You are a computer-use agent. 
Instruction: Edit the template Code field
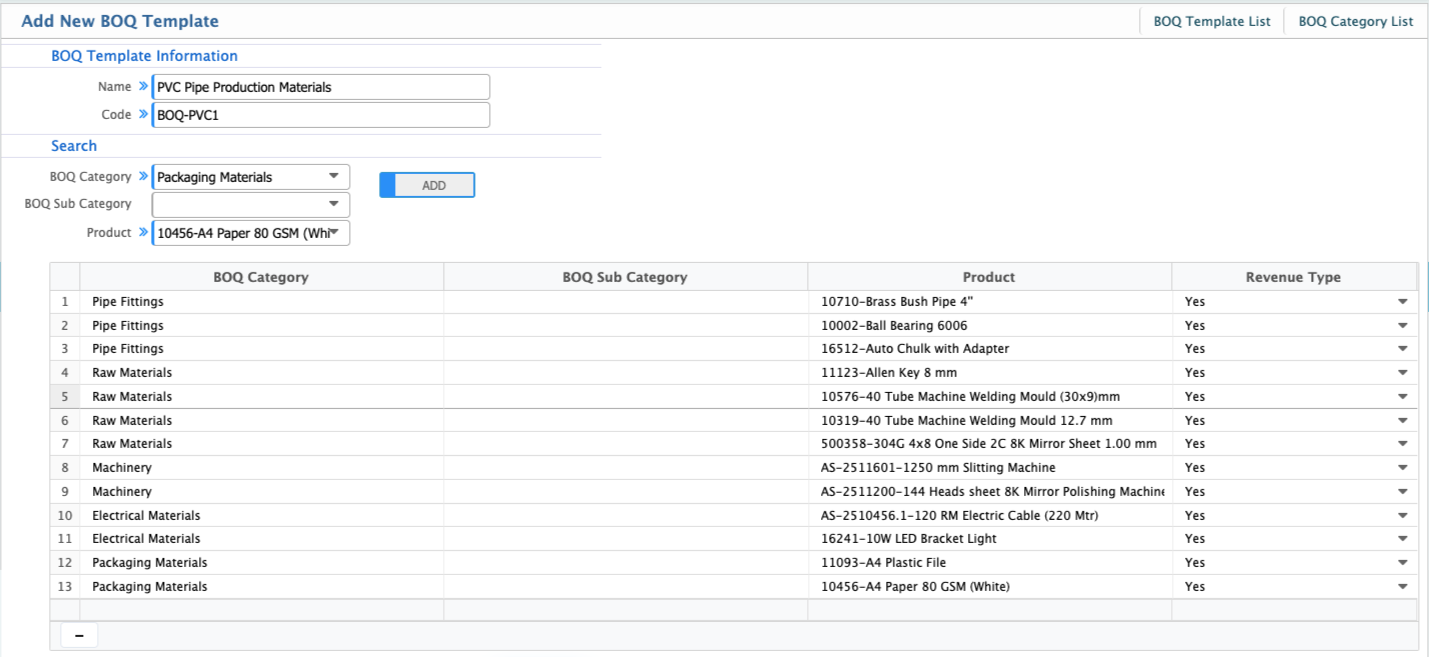coord(321,115)
